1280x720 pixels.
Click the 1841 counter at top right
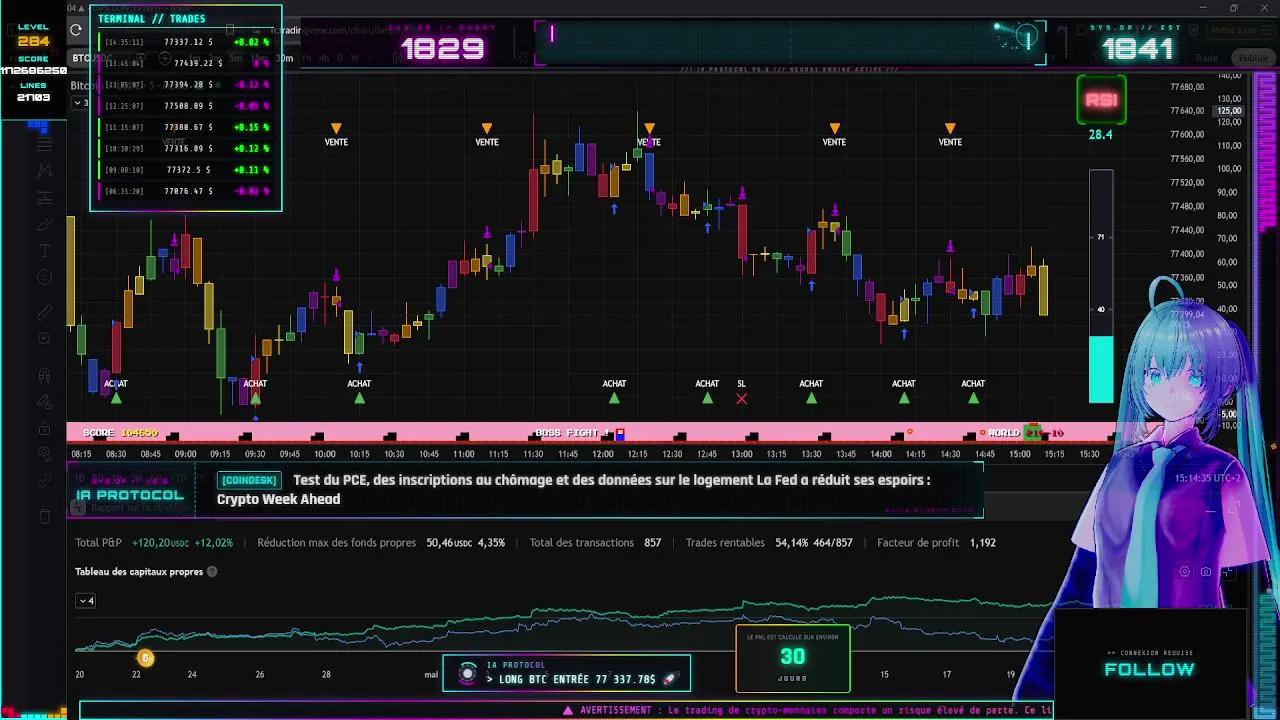click(x=1138, y=48)
